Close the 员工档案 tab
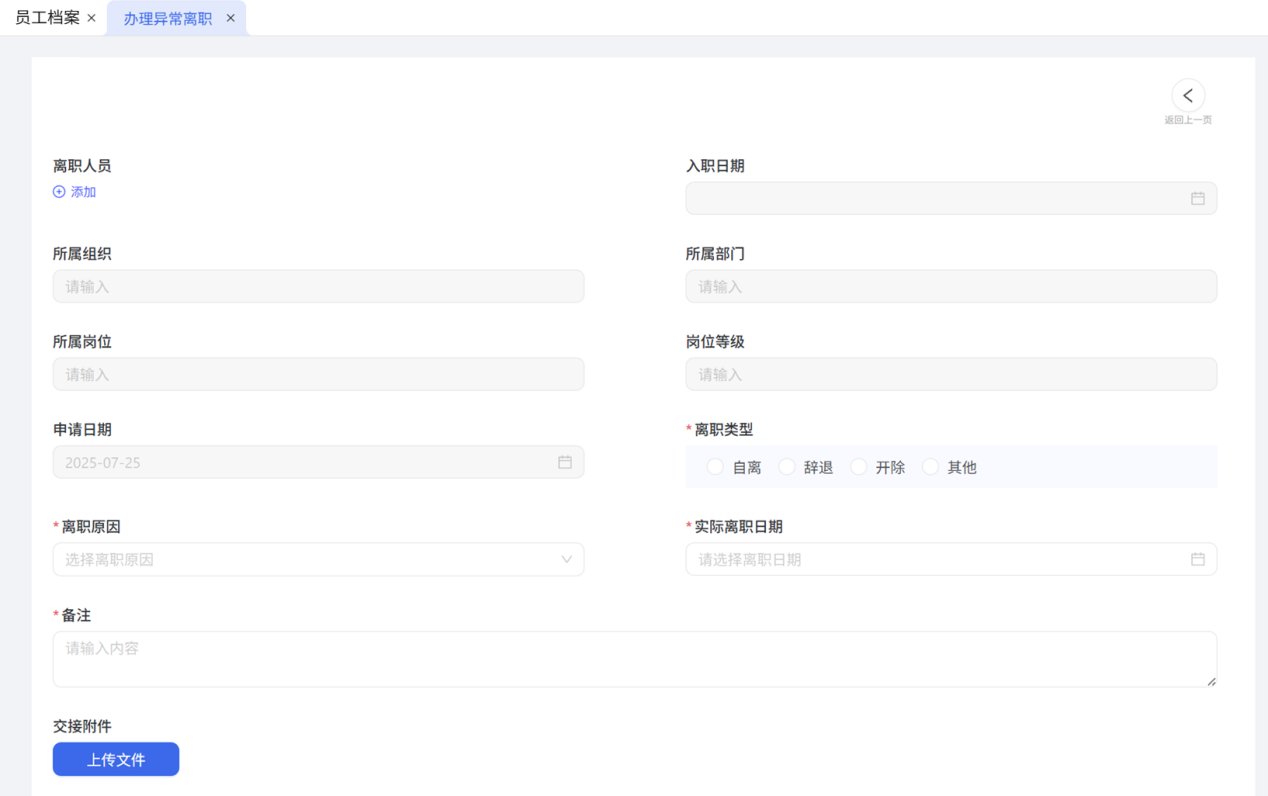This screenshot has height=796, width=1268. click(x=92, y=18)
